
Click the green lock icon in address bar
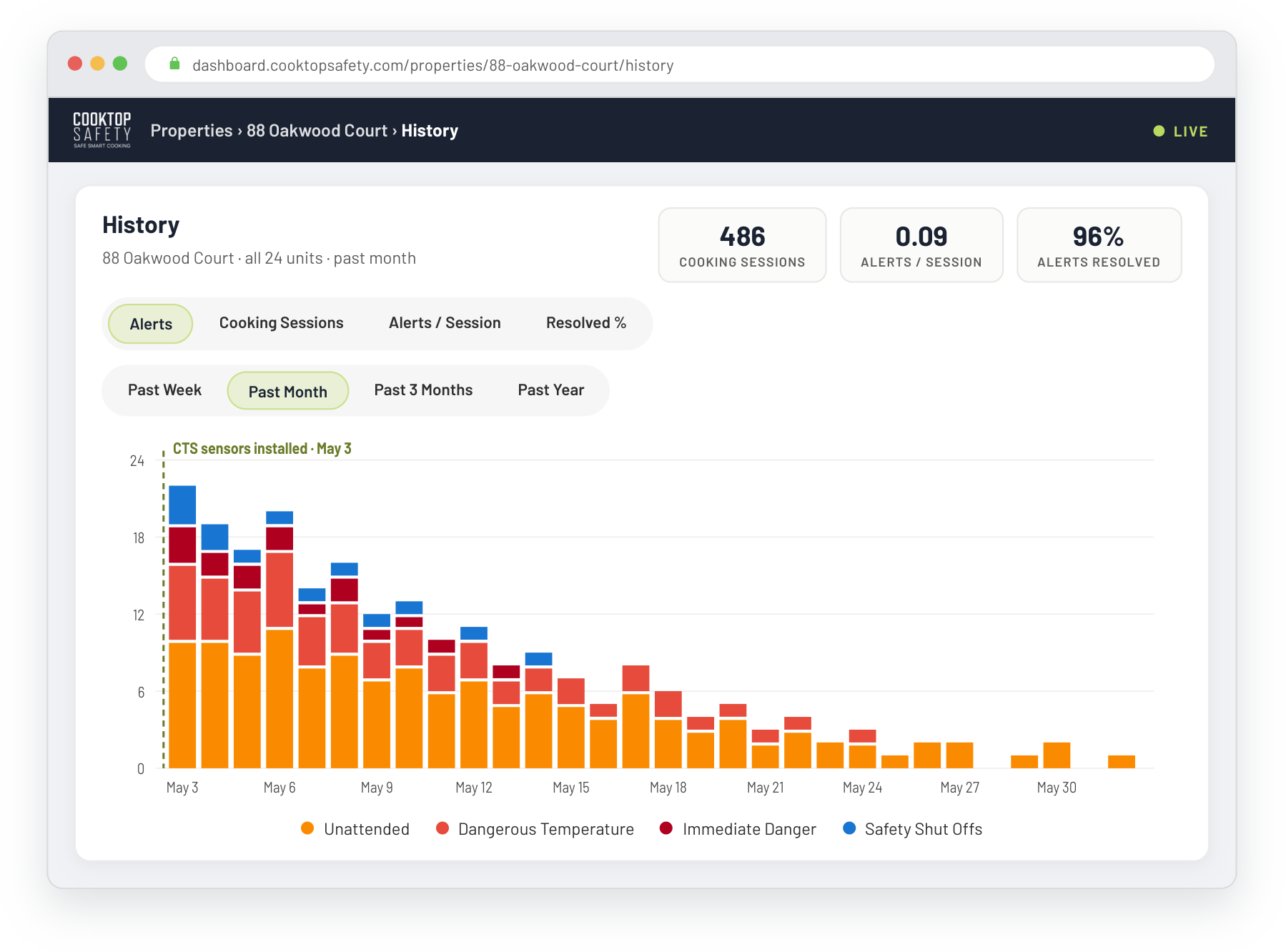pos(174,64)
